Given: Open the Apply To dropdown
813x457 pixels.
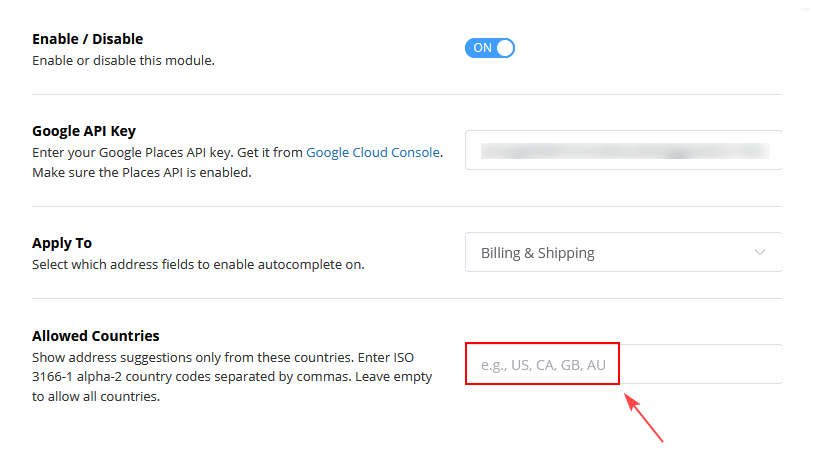Looking at the screenshot, I should pyautogui.click(x=623, y=253).
